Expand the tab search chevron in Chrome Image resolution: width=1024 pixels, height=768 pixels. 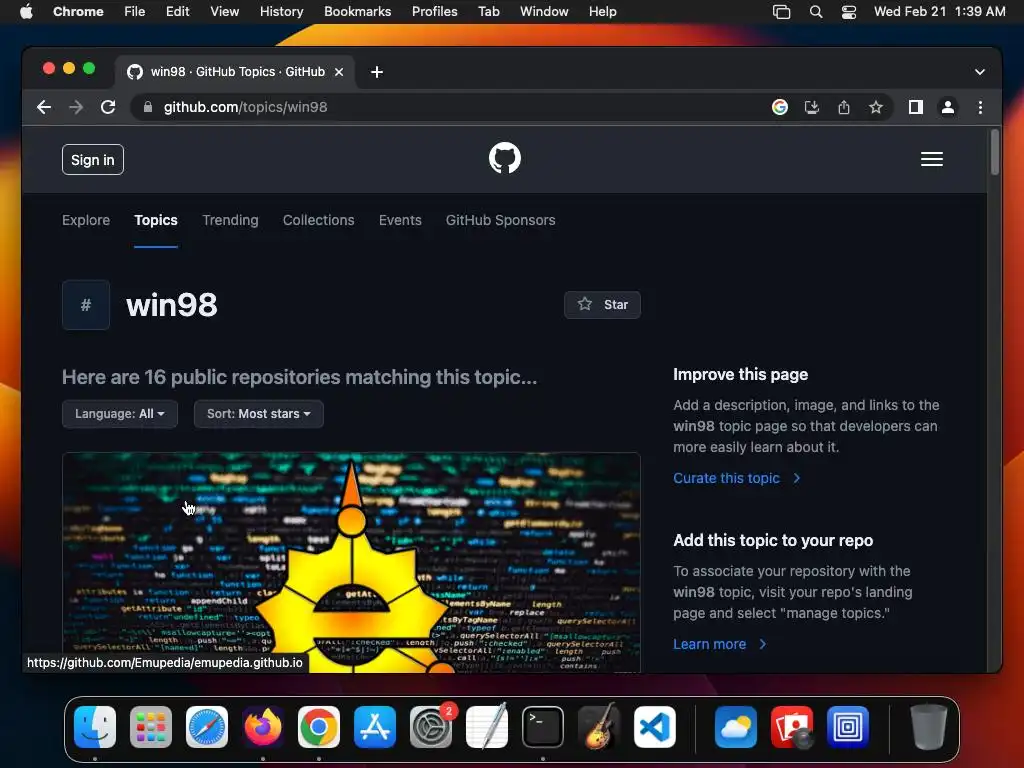click(x=980, y=72)
